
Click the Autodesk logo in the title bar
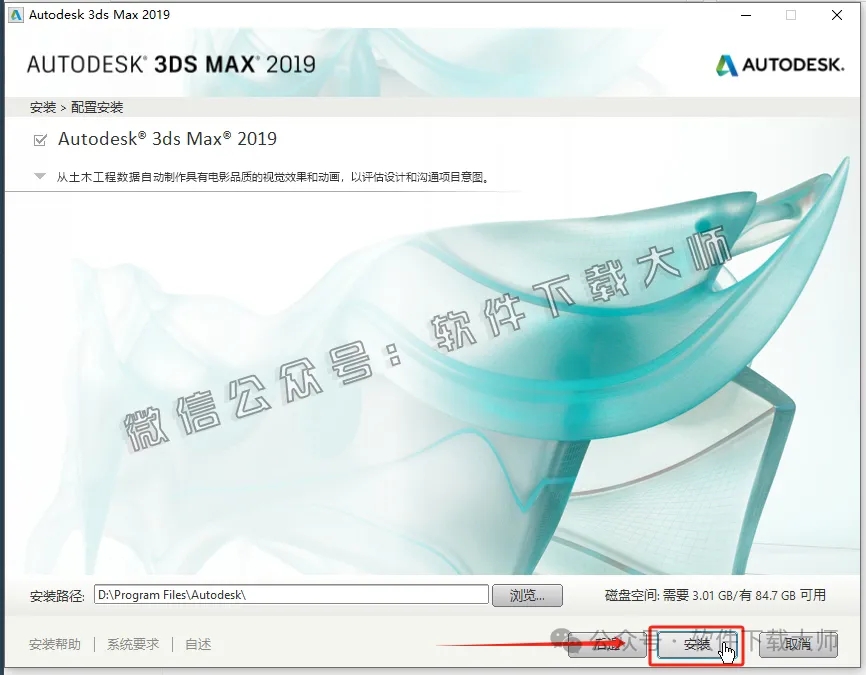point(14,14)
